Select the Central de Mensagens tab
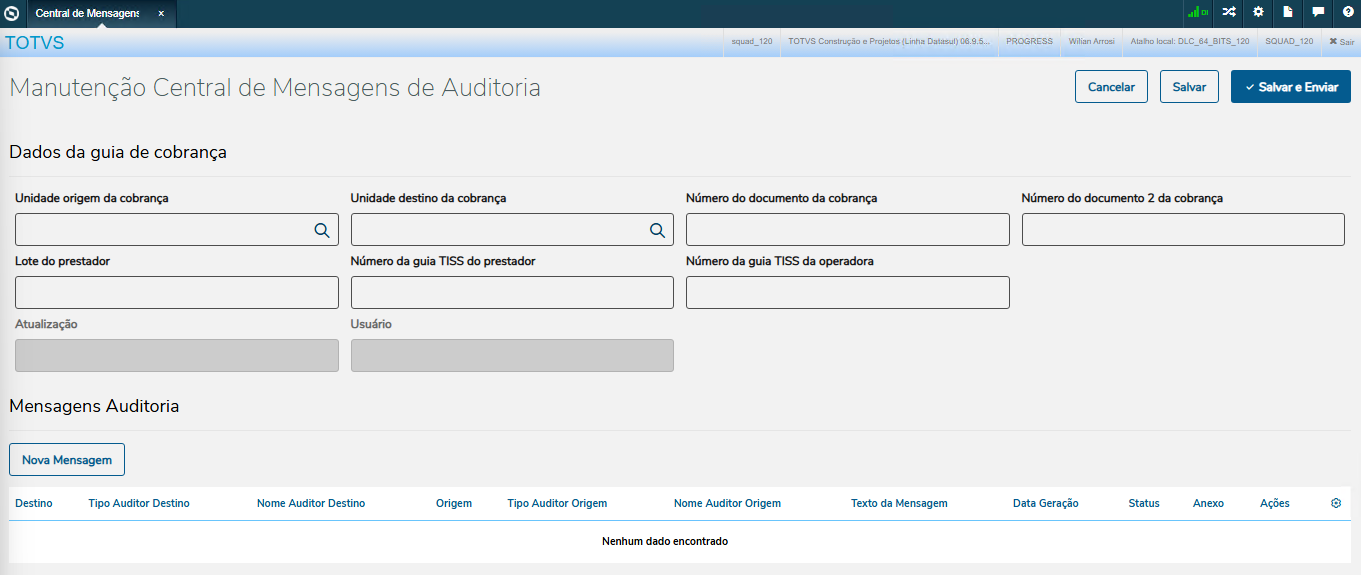Image resolution: width=1361 pixels, height=575 pixels. pyautogui.click(x=87, y=14)
